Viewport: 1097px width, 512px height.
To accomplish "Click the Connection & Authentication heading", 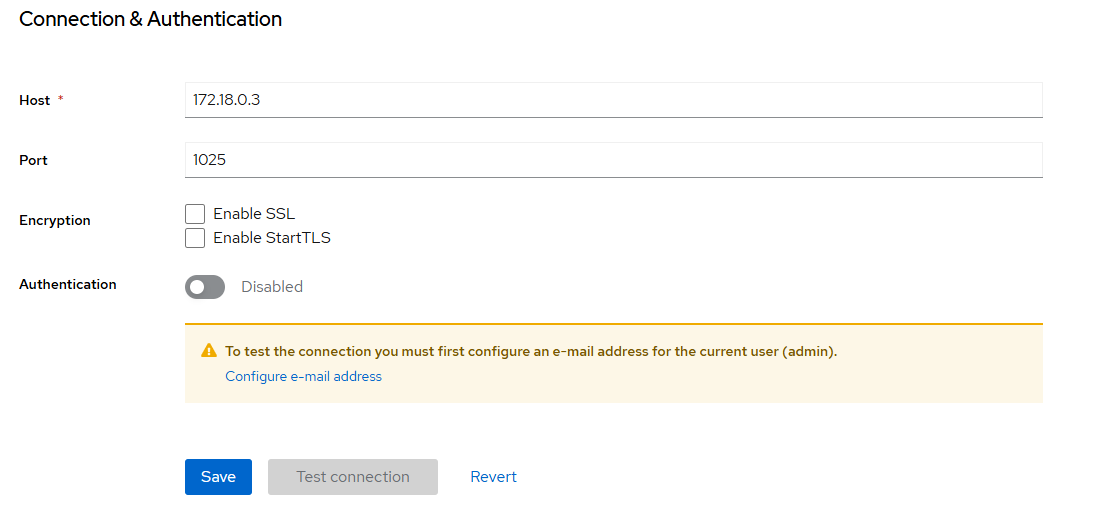I will [x=150, y=20].
